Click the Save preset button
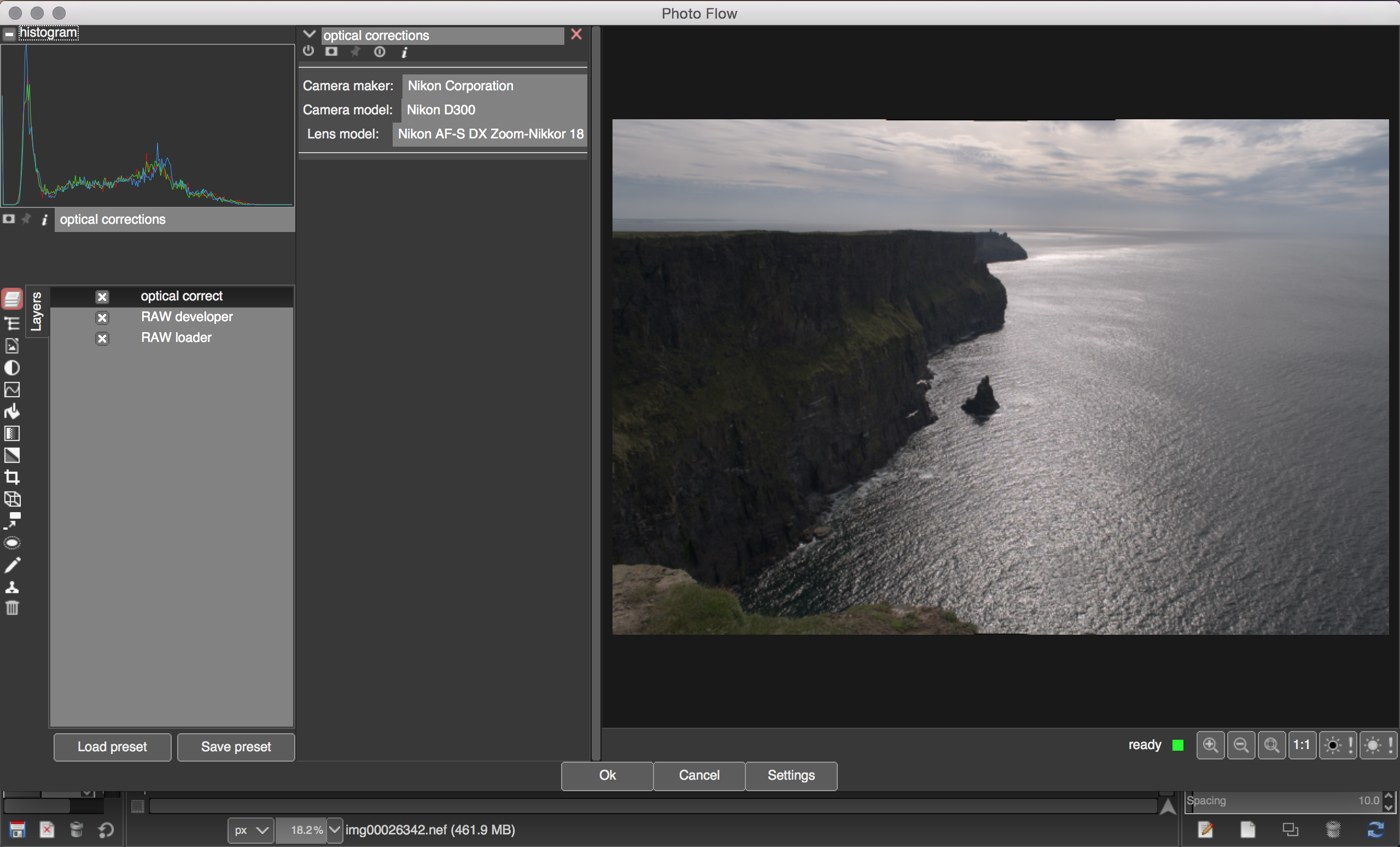 coord(236,747)
